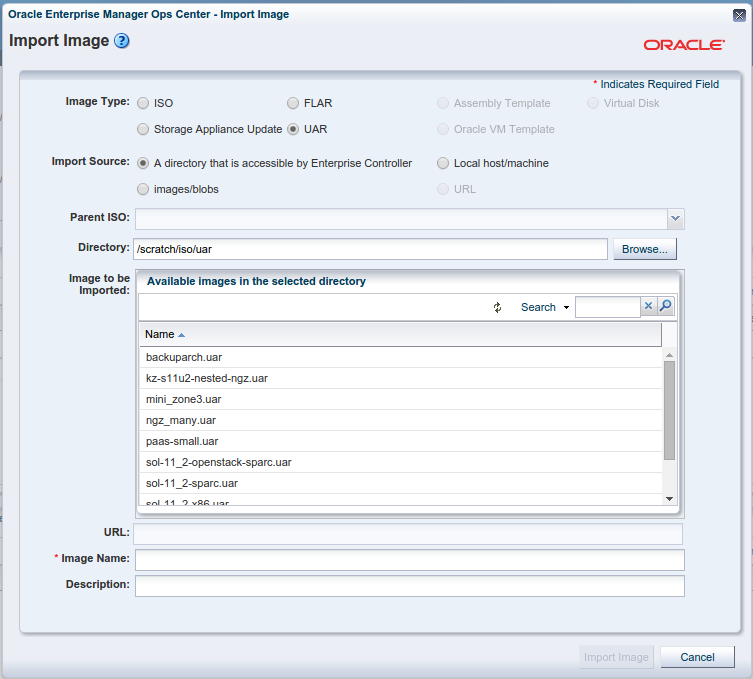Close the Import Image dialog
This screenshot has width=753, height=679.
point(740,15)
